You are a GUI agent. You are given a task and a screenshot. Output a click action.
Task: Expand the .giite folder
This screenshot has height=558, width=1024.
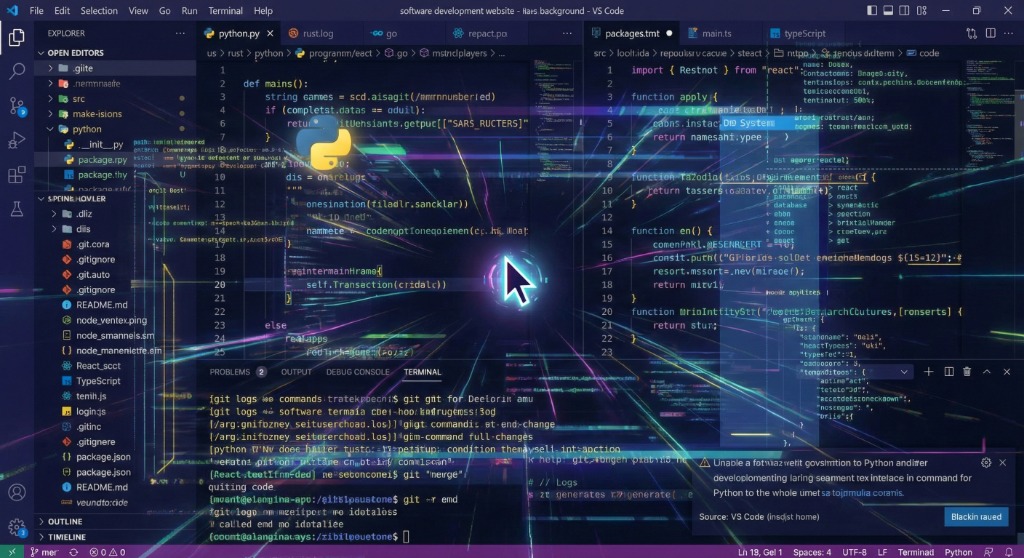[x=50, y=68]
